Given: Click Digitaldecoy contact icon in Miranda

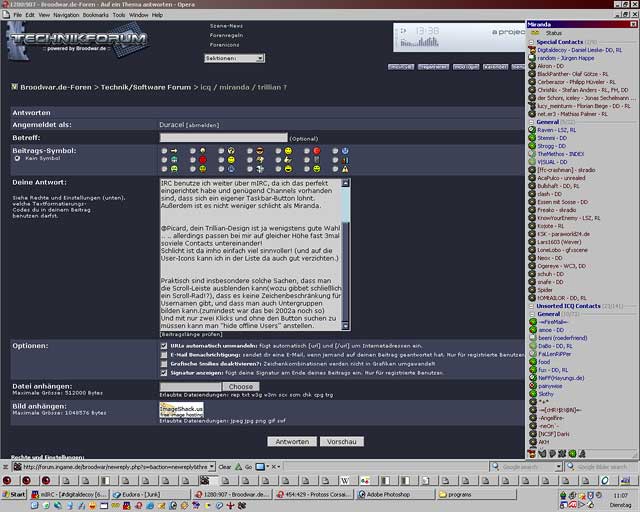Looking at the screenshot, I should [532, 50].
